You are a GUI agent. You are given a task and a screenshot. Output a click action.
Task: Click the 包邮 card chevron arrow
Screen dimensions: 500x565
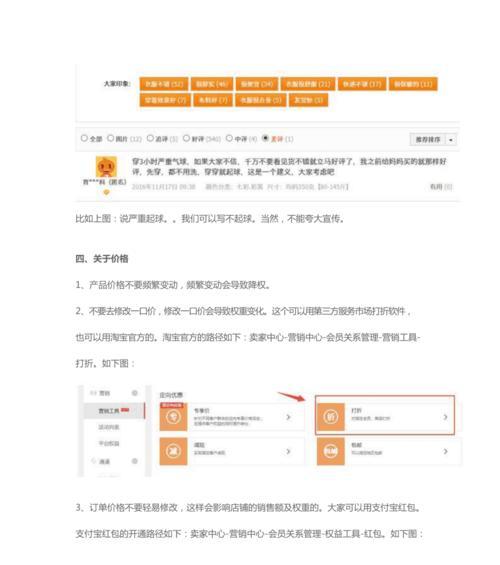(x=445, y=451)
